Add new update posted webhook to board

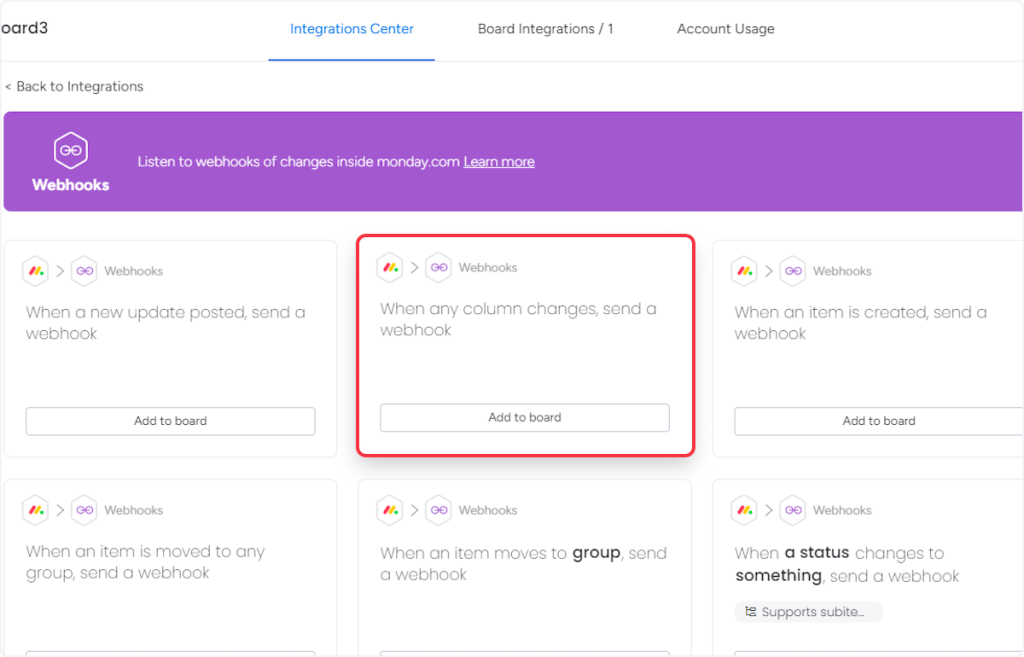(x=170, y=421)
